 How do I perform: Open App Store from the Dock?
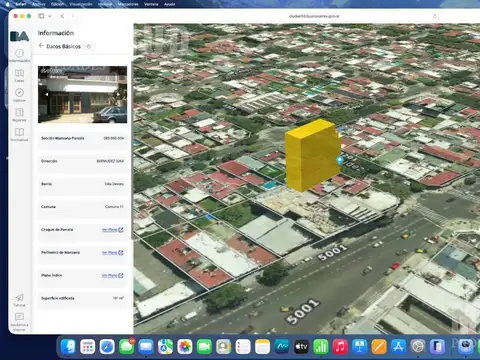point(398,347)
